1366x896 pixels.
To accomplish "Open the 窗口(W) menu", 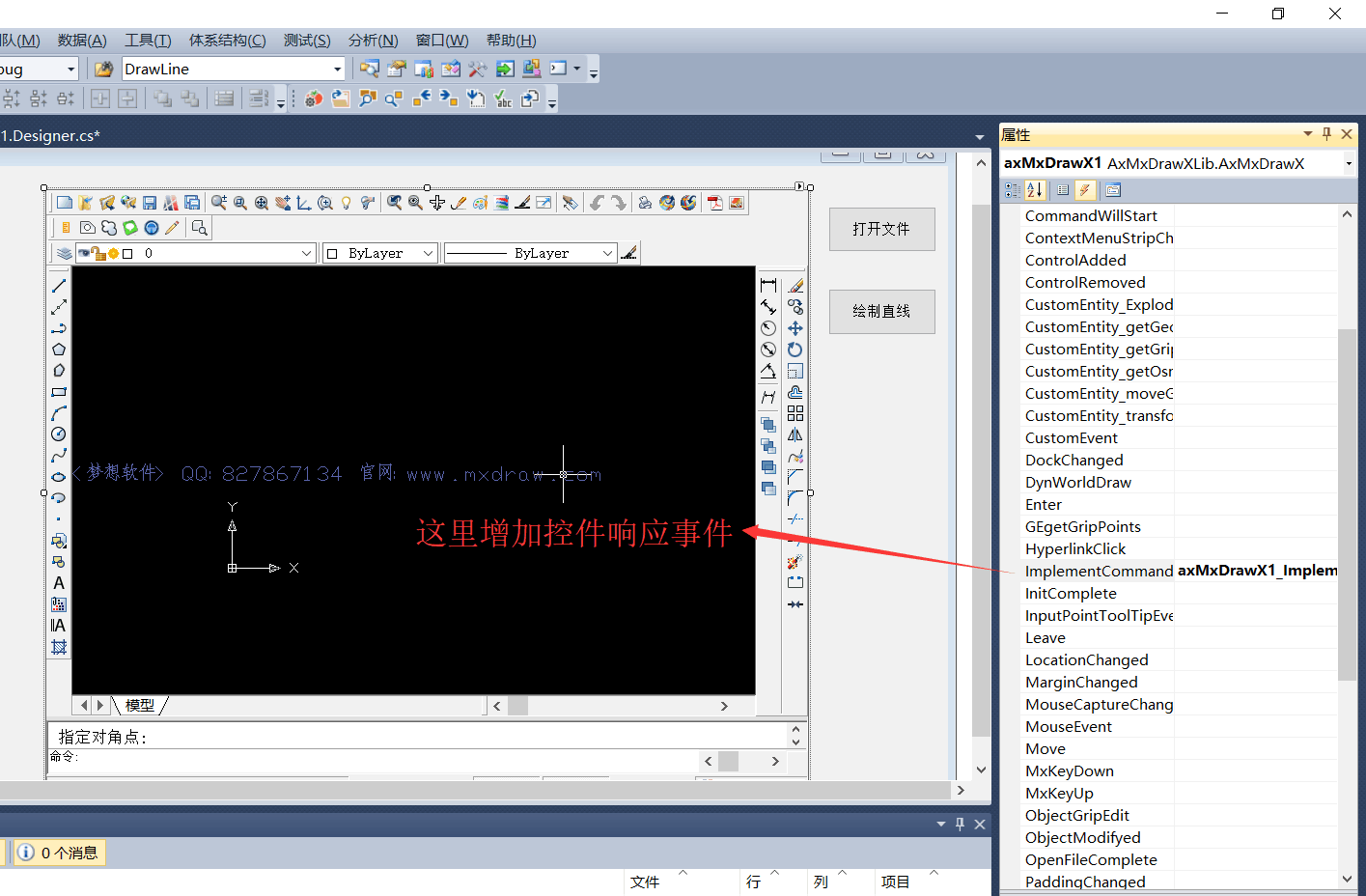I will tap(442, 40).
